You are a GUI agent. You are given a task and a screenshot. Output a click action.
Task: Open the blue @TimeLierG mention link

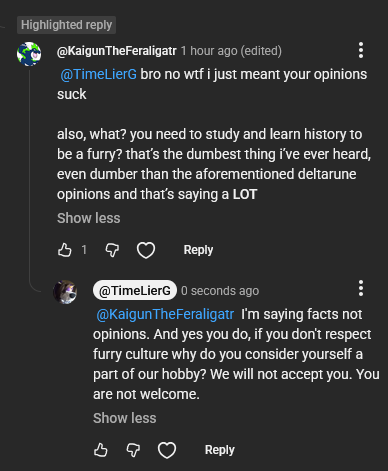click(x=99, y=74)
